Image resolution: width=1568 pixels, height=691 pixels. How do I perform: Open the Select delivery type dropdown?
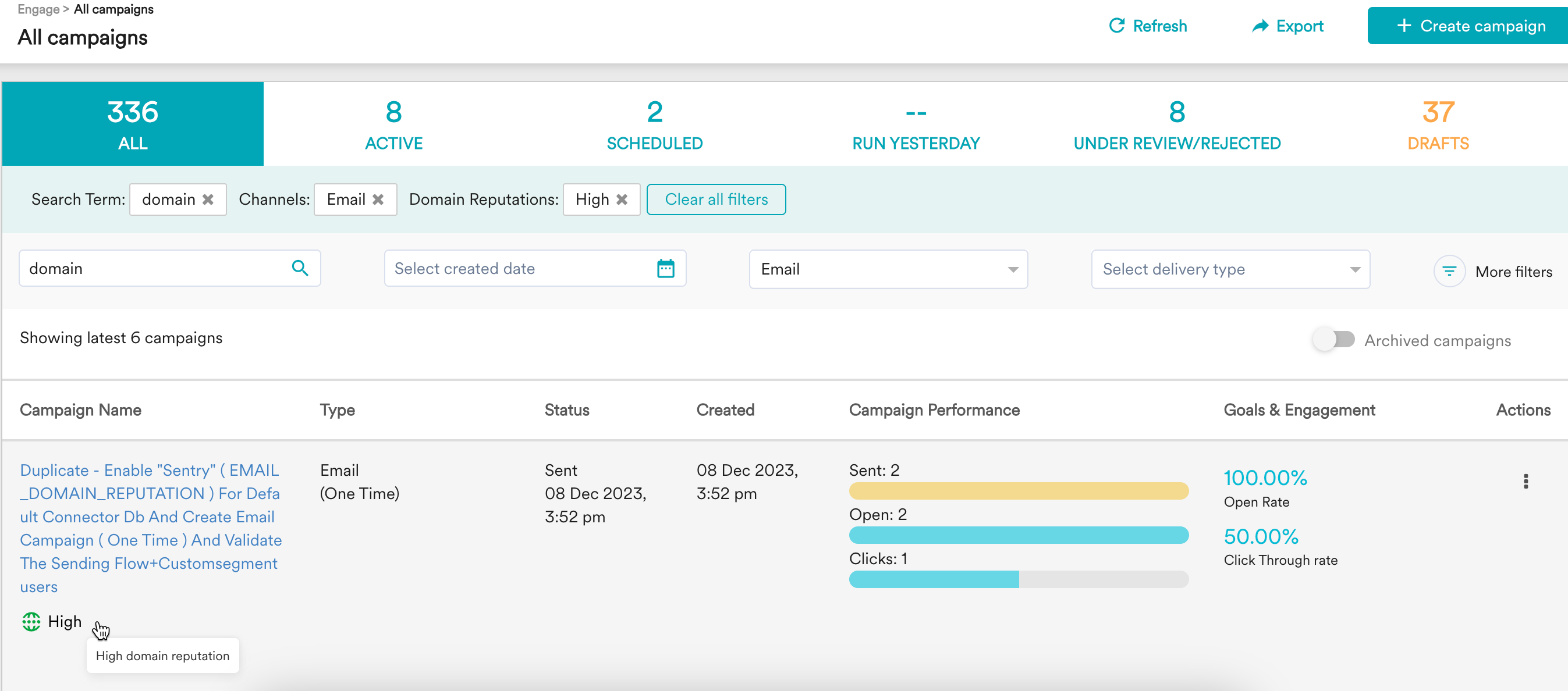tap(1230, 269)
